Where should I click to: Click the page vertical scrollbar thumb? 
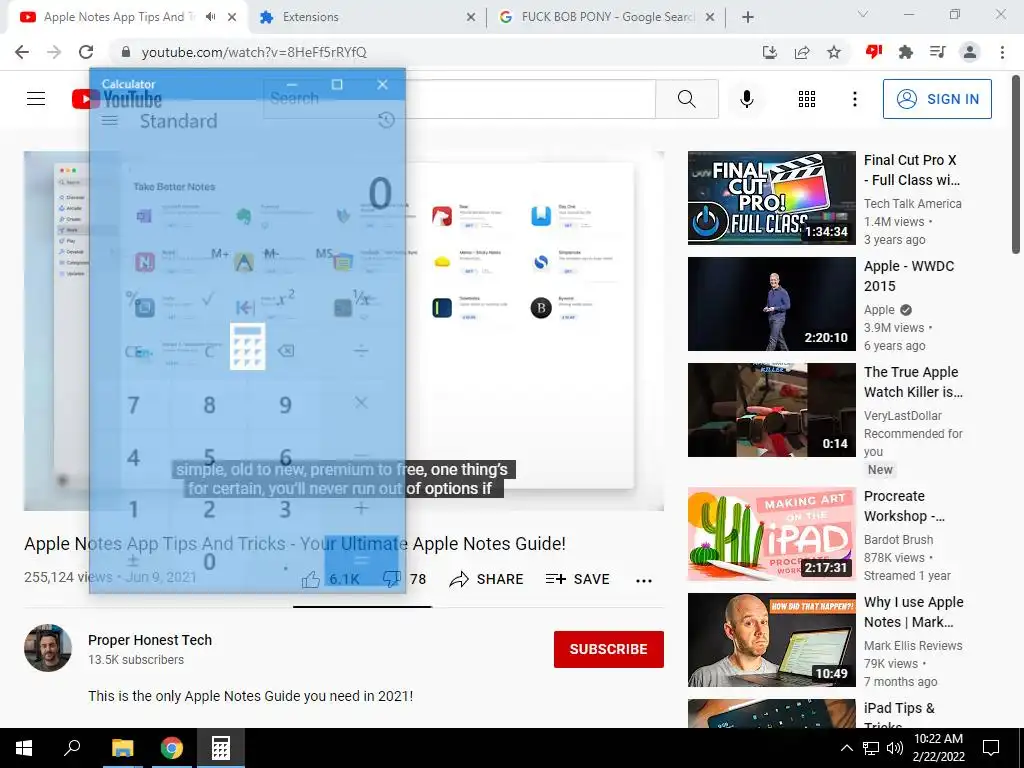coord(1016,165)
